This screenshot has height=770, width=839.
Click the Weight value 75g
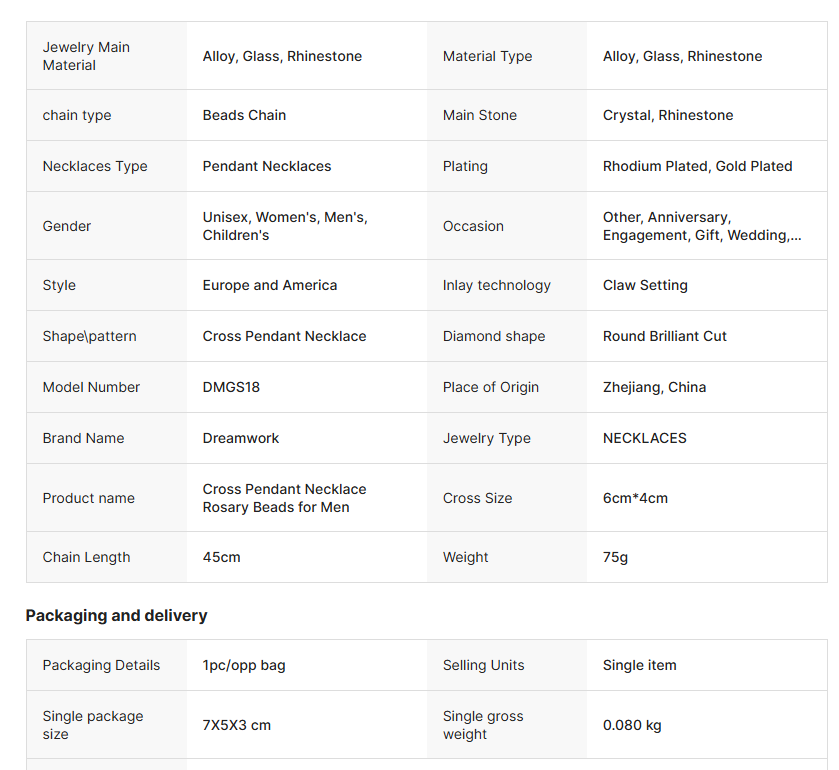615,557
